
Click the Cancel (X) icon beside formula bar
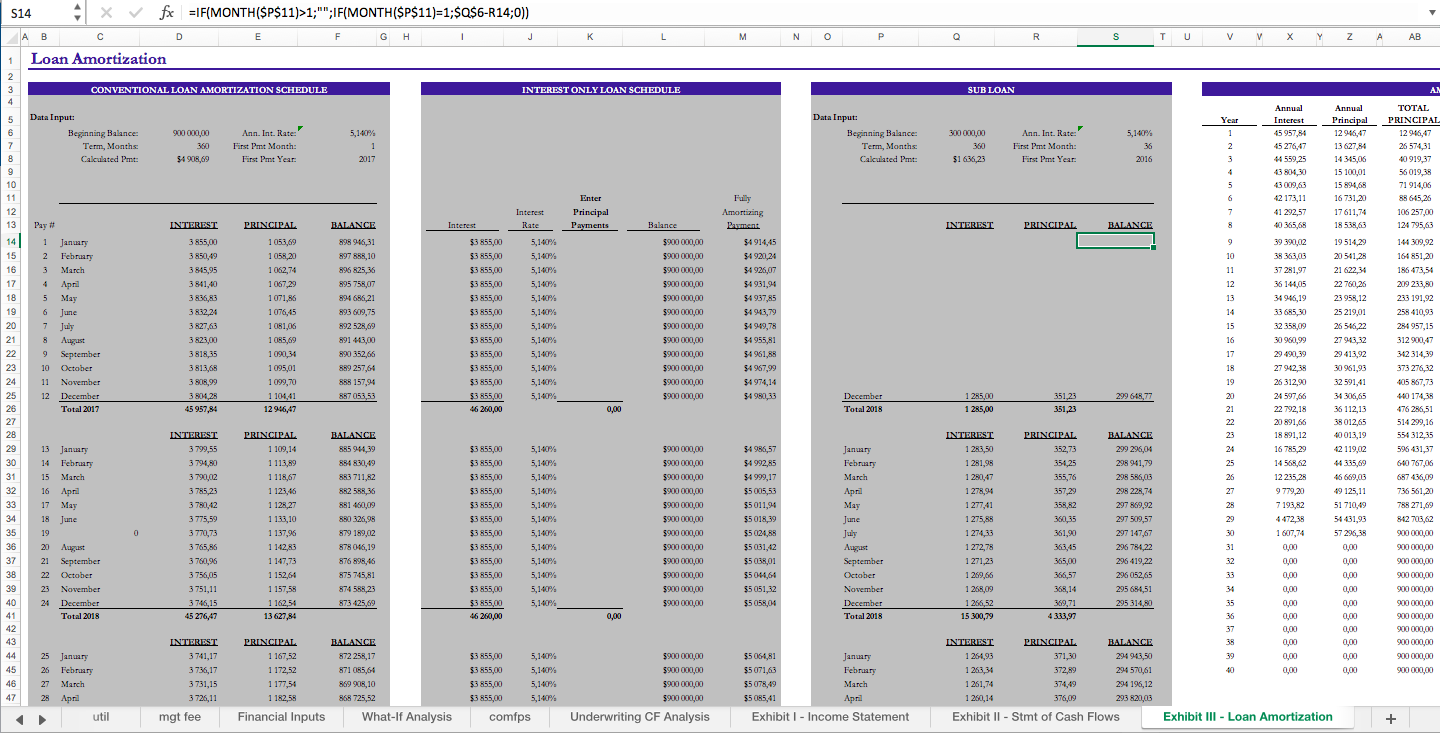pyautogui.click(x=108, y=13)
